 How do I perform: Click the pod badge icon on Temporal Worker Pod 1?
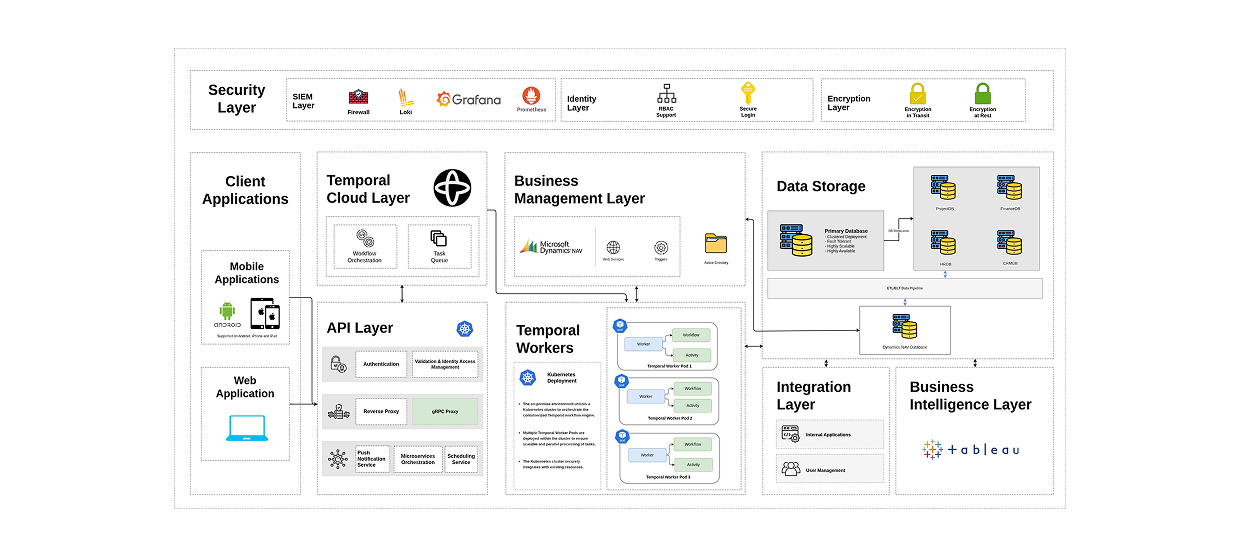click(620, 325)
